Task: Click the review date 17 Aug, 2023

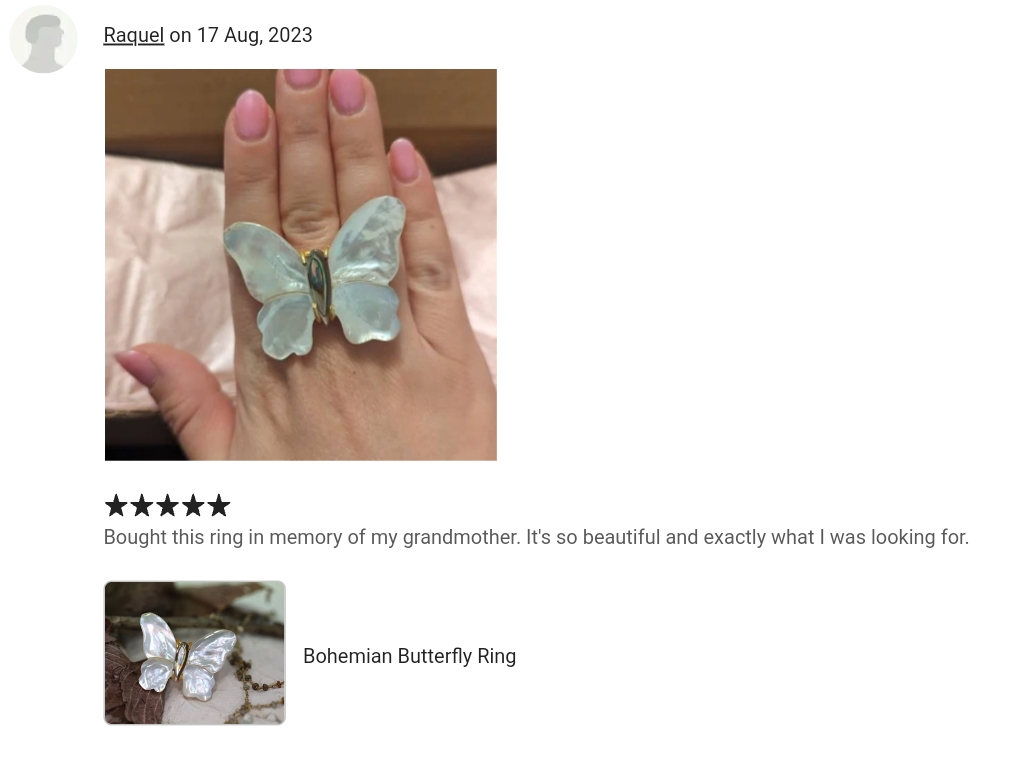Action: click(255, 35)
